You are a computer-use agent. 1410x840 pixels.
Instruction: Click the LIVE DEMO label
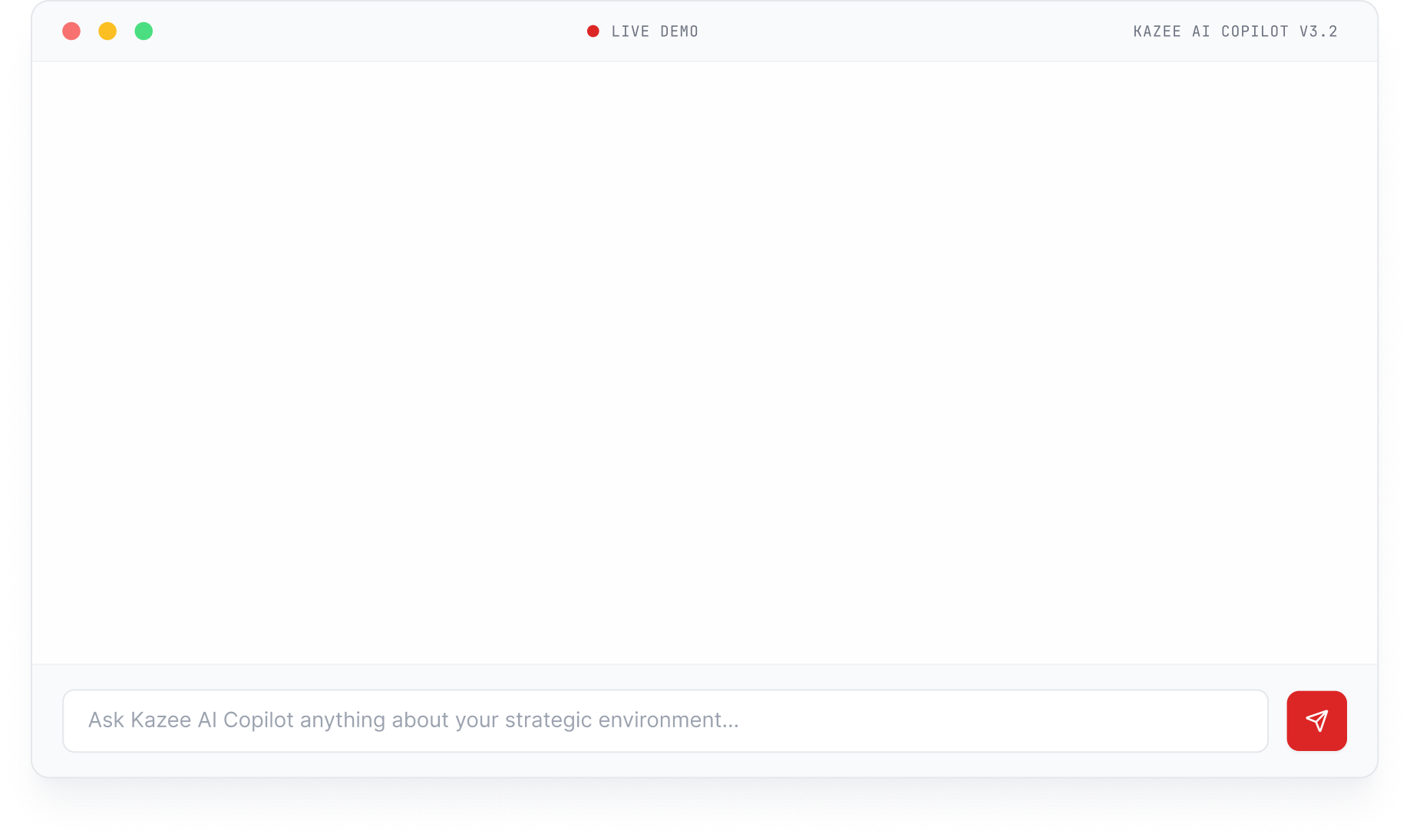pyautogui.click(x=655, y=31)
